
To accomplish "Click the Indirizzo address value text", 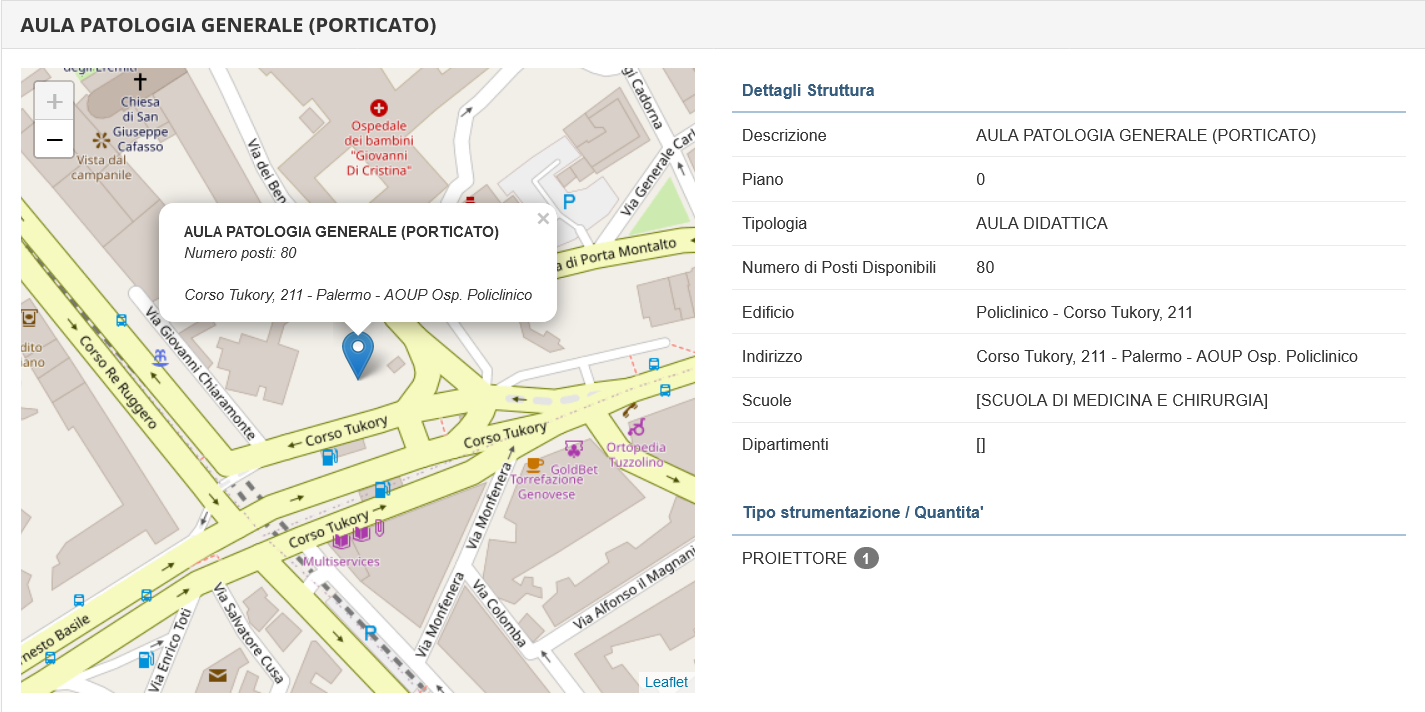I will 1166,356.
